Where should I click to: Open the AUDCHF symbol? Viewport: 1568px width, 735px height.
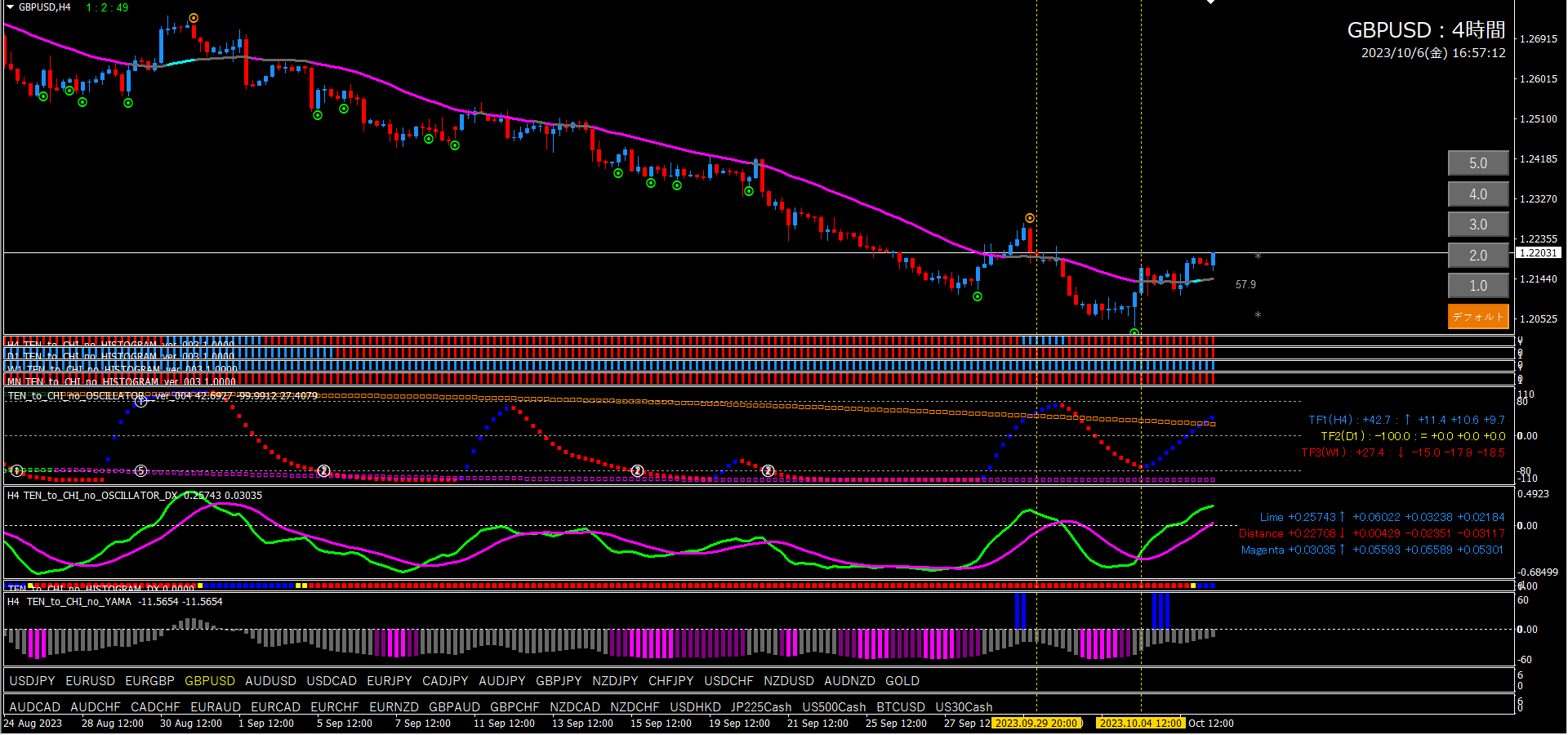[96, 707]
